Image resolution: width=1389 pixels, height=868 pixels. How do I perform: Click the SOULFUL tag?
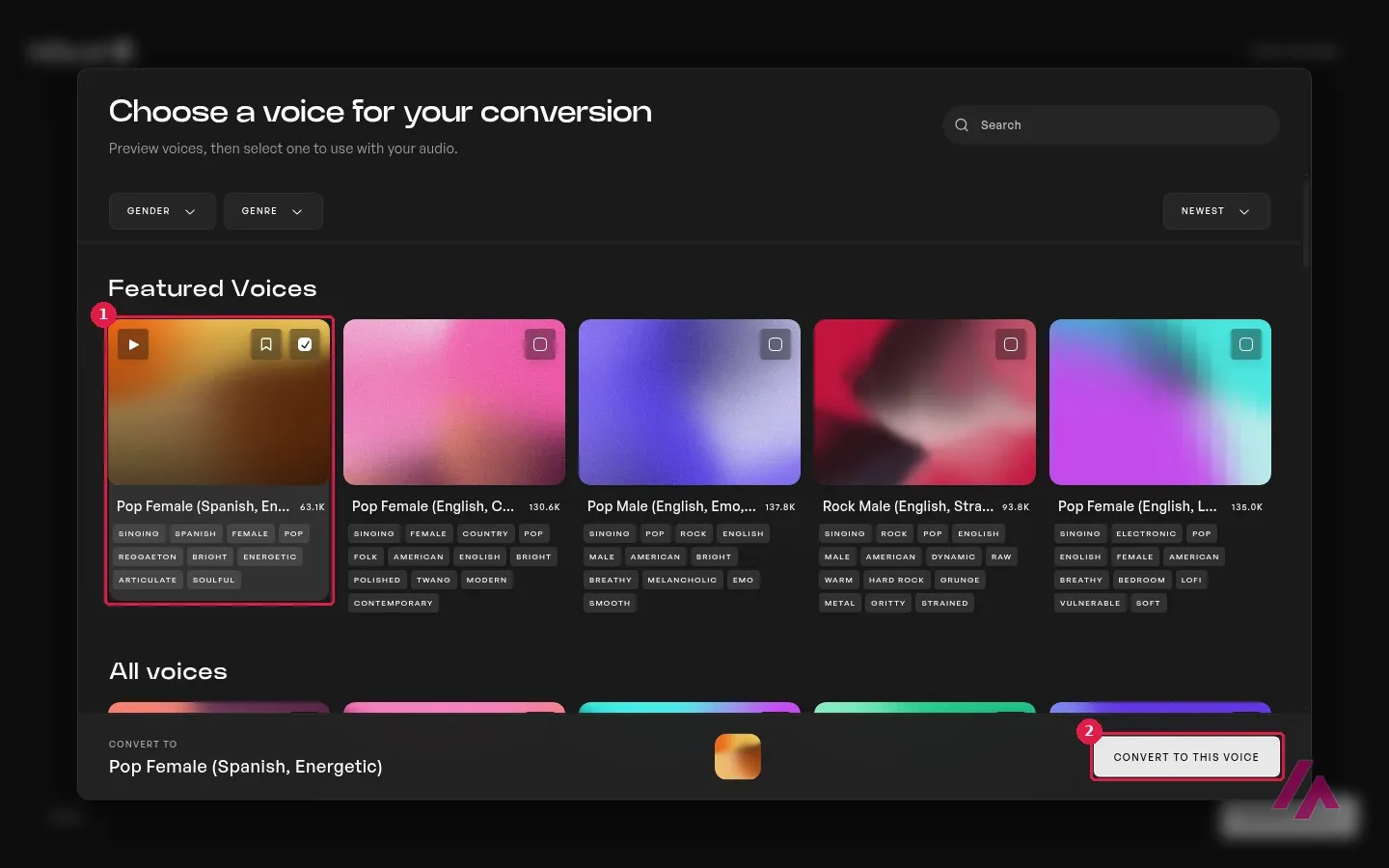[x=213, y=580]
